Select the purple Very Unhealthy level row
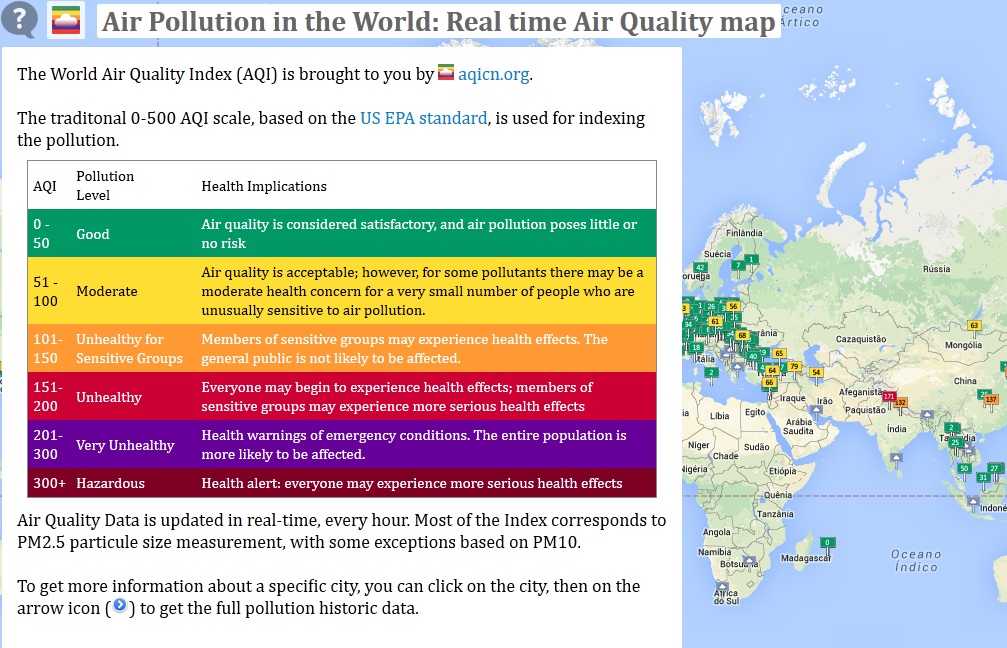Viewport: 1007px width, 648px height. coord(342,445)
